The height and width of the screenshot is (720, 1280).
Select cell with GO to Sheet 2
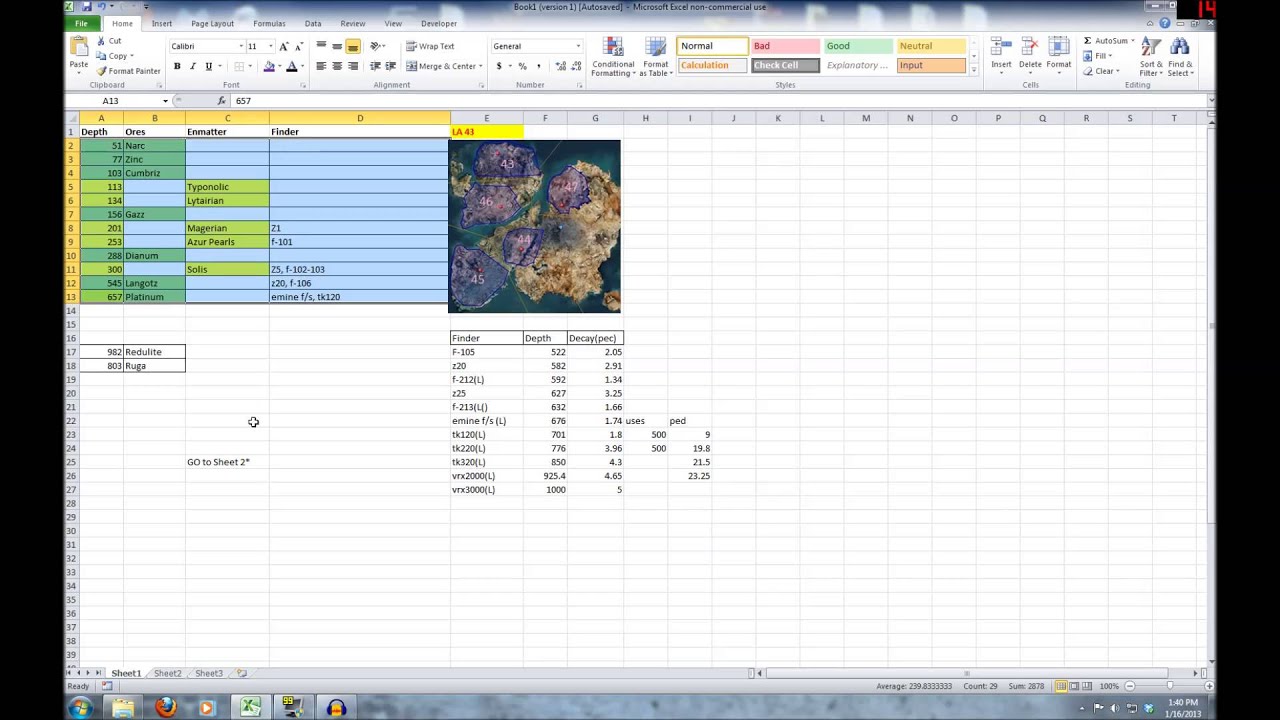(x=227, y=462)
